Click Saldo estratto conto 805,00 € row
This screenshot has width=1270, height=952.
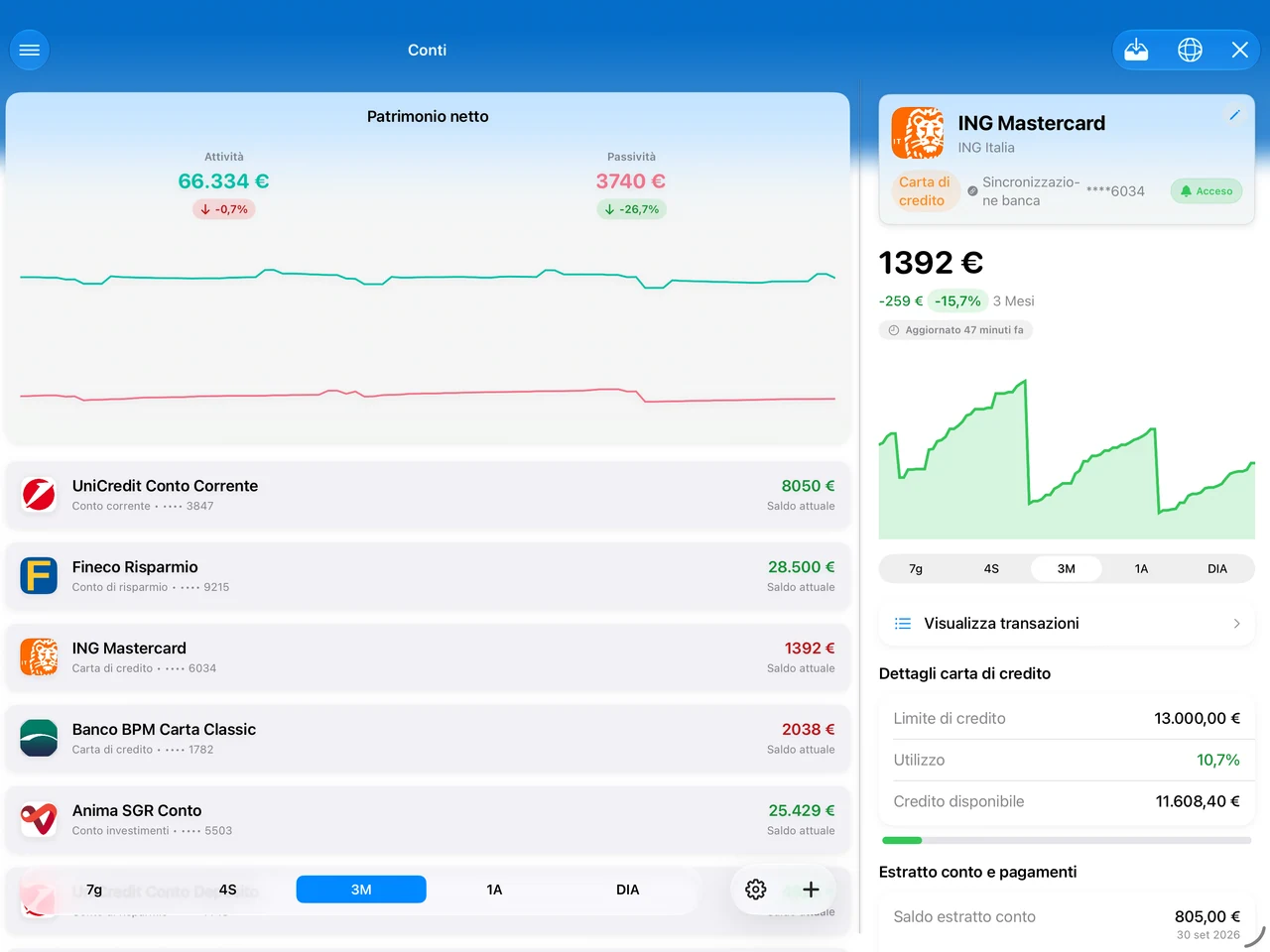1067,924
